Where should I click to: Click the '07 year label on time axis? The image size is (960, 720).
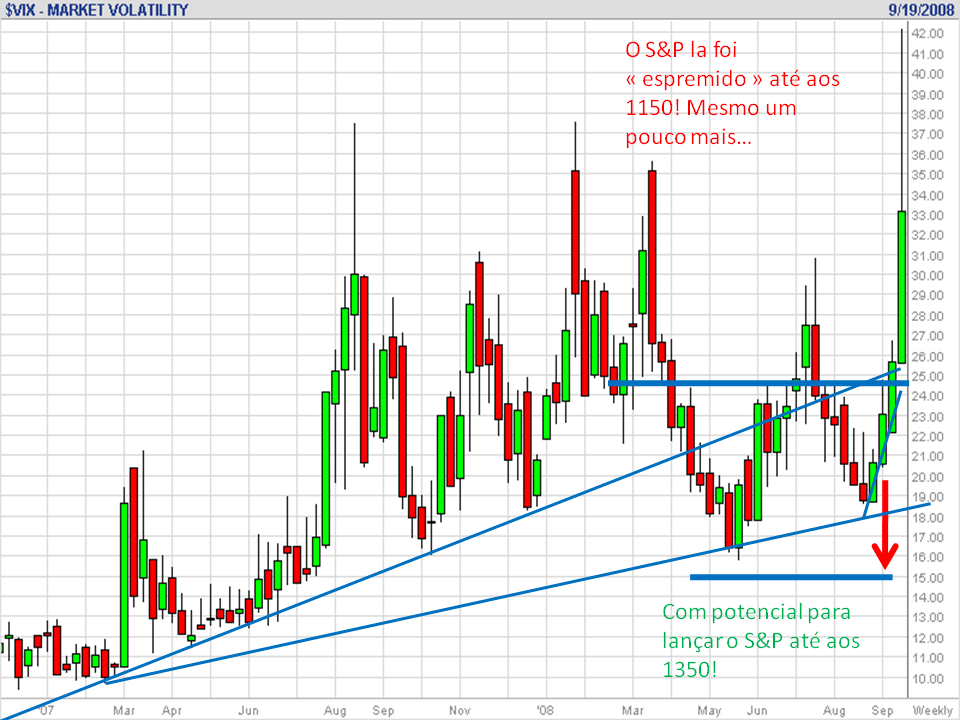pos(46,710)
